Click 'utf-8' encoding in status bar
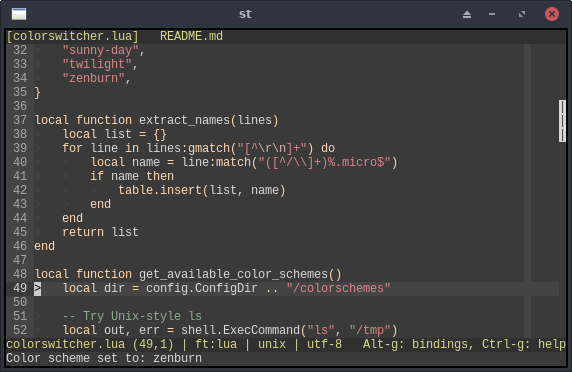 coord(324,344)
